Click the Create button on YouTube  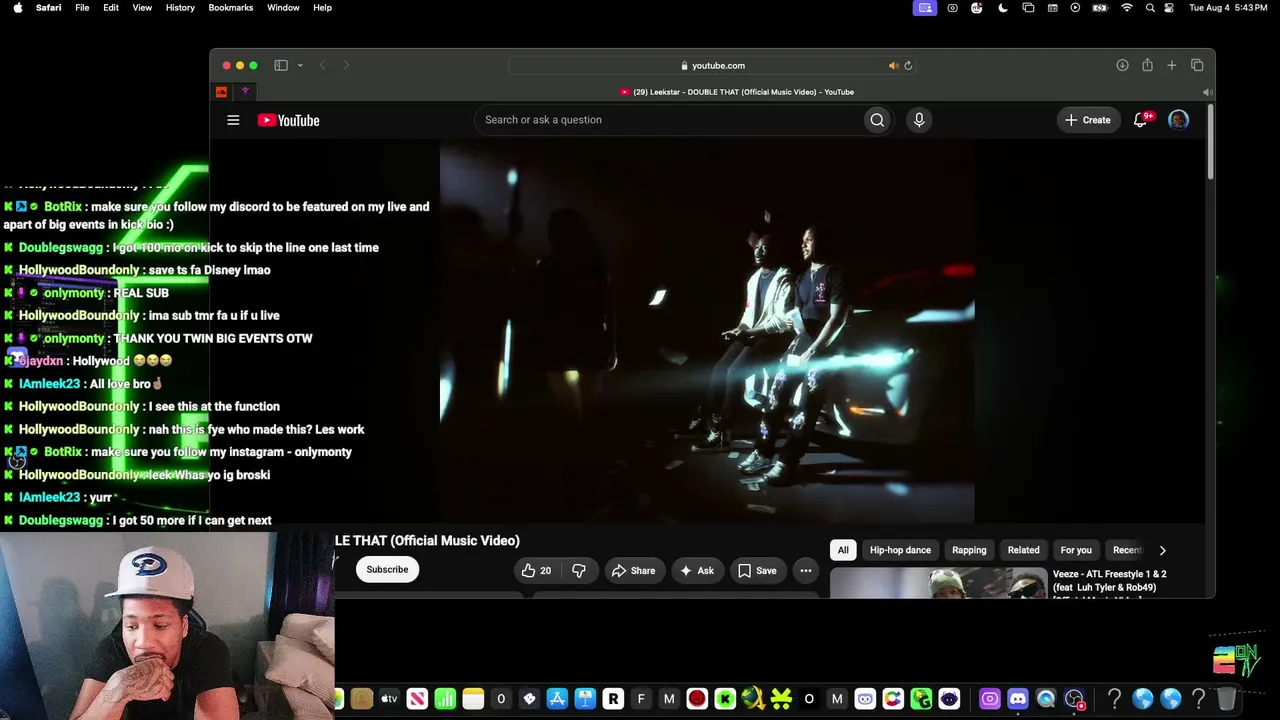tap(1088, 120)
